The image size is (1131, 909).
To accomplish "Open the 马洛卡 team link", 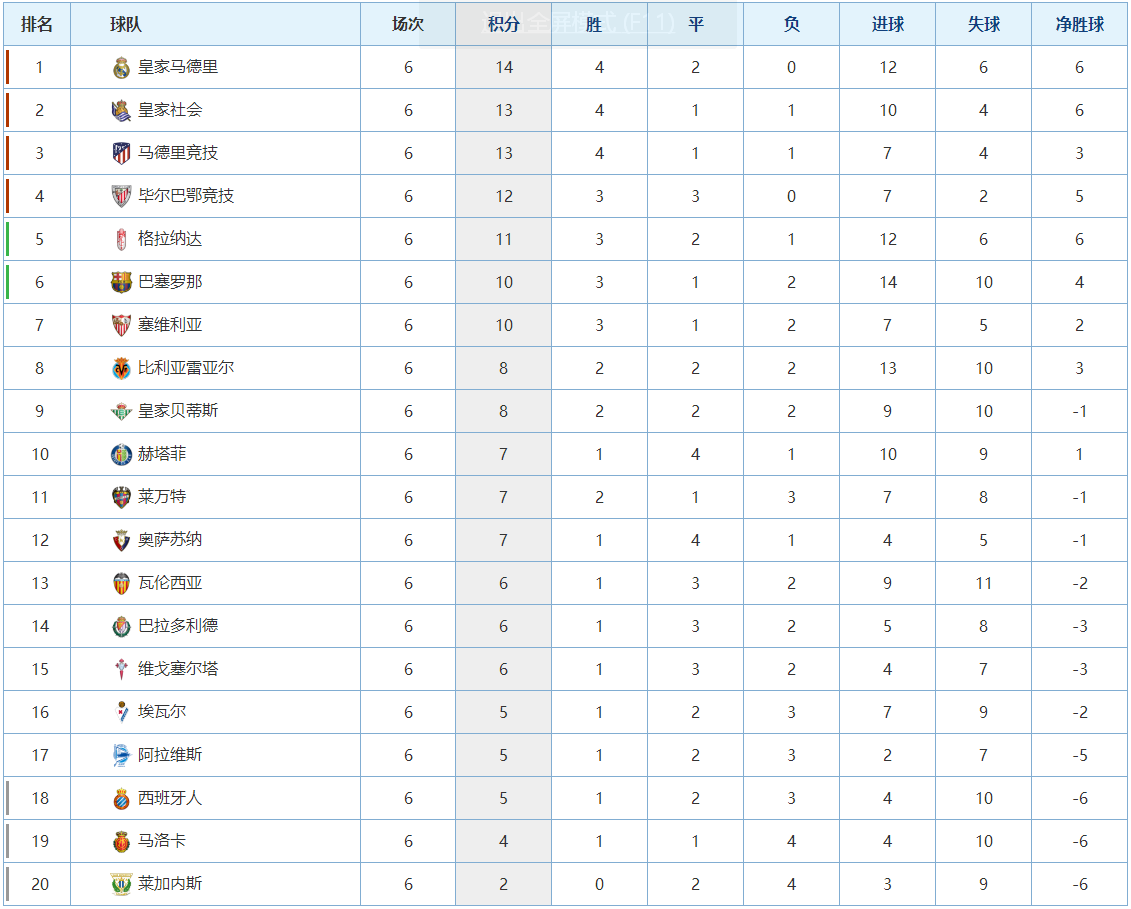I will coord(162,841).
